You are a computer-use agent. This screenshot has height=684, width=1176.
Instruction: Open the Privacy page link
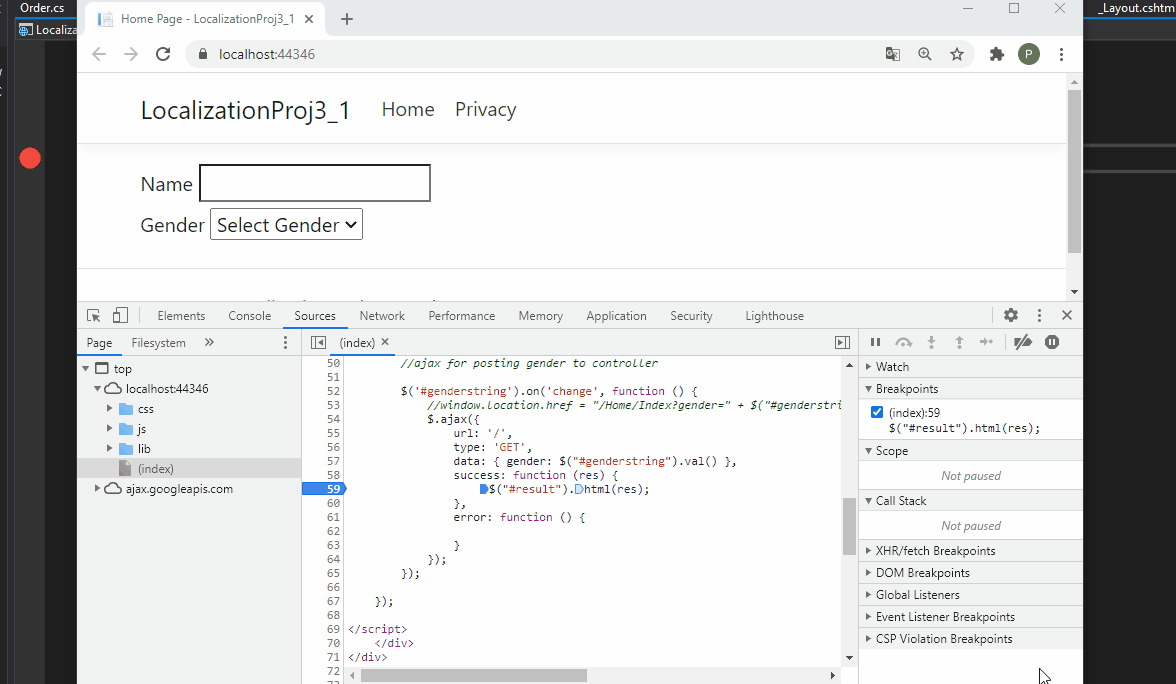pos(485,109)
